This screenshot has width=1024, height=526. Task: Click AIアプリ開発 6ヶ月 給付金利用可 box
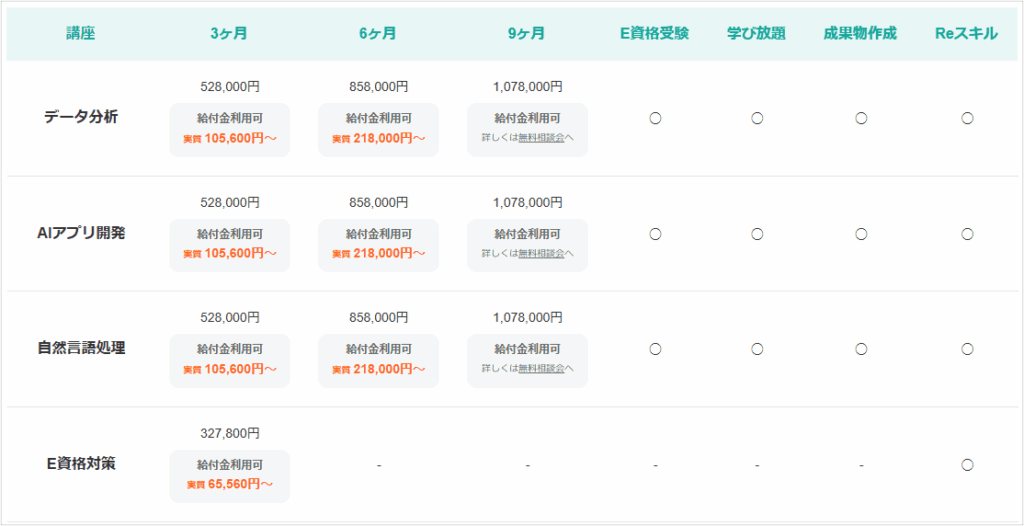(379, 245)
